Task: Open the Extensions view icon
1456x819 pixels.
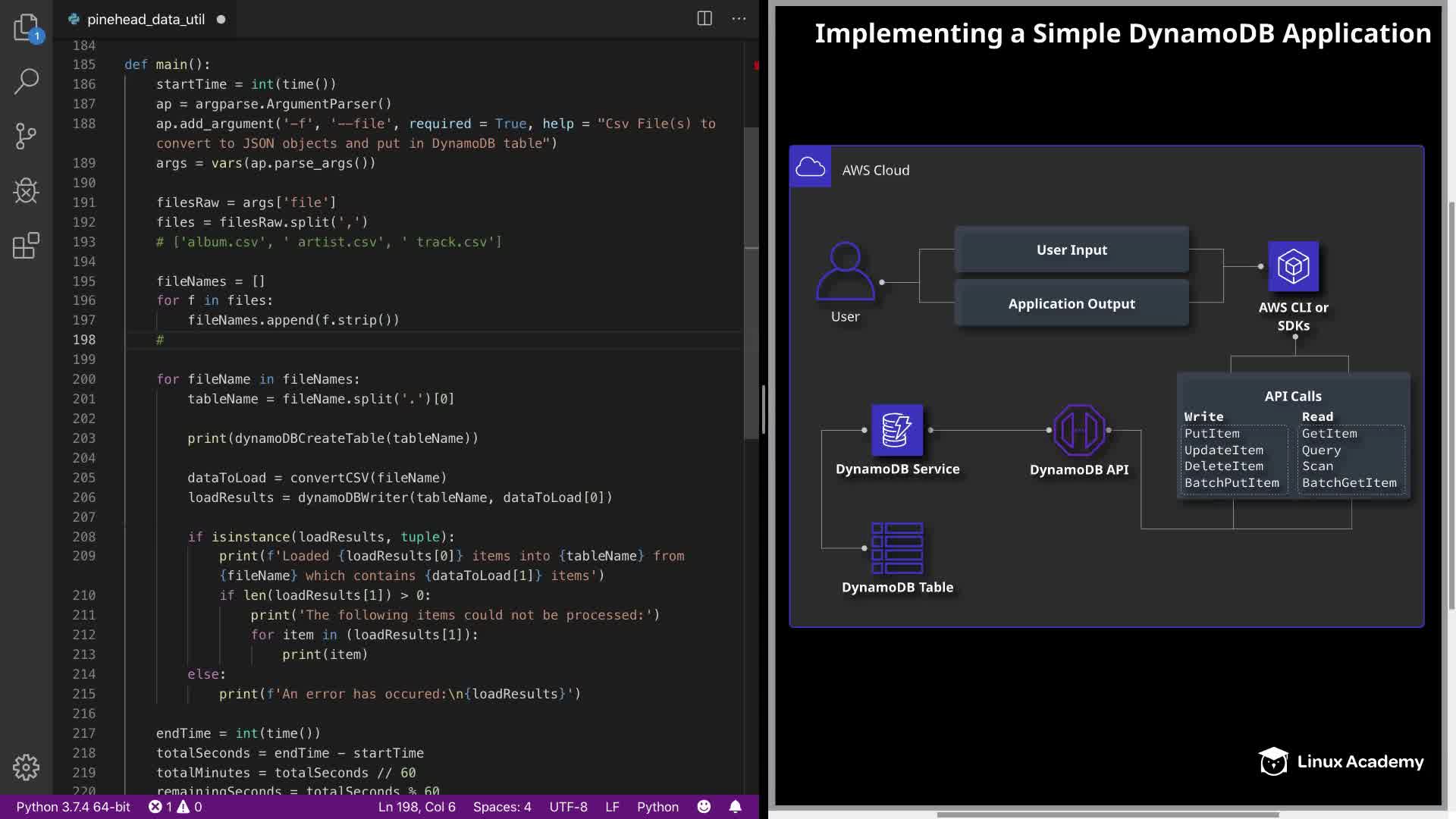Action: click(x=27, y=246)
